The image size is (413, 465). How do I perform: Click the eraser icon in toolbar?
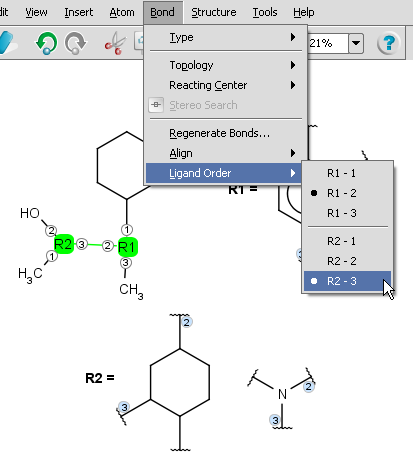tap(7, 43)
